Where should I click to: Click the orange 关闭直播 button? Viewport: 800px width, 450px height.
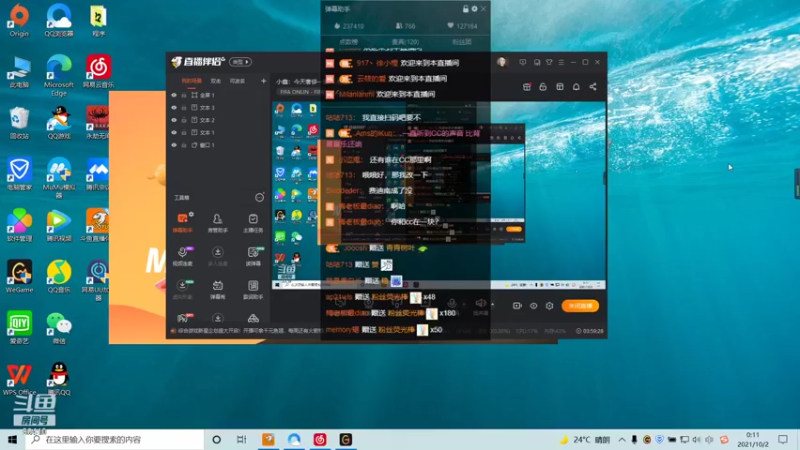tap(580, 306)
